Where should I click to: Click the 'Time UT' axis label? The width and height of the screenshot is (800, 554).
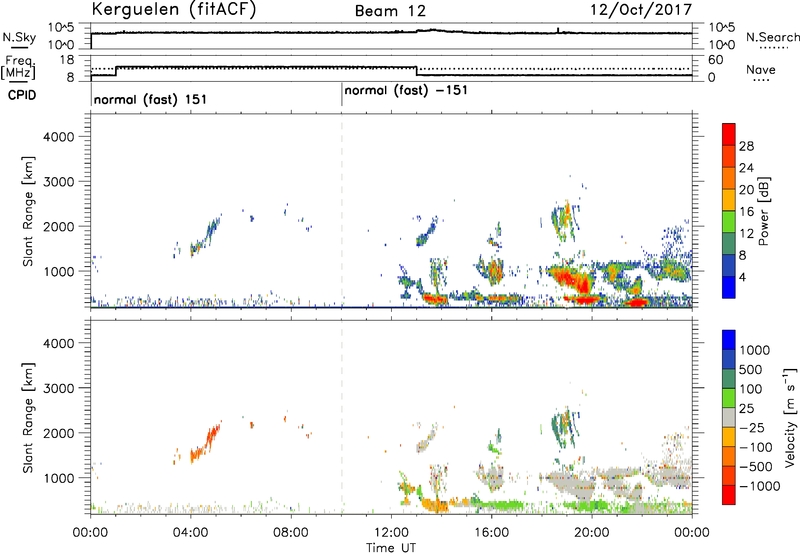pyautogui.click(x=391, y=548)
